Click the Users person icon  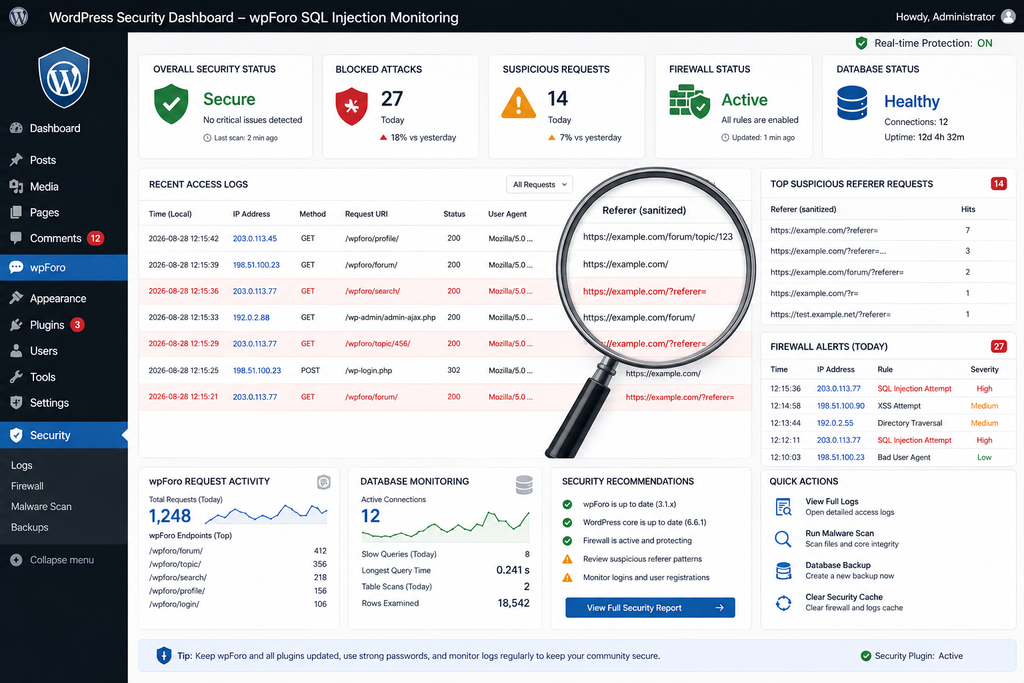(16, 351)
